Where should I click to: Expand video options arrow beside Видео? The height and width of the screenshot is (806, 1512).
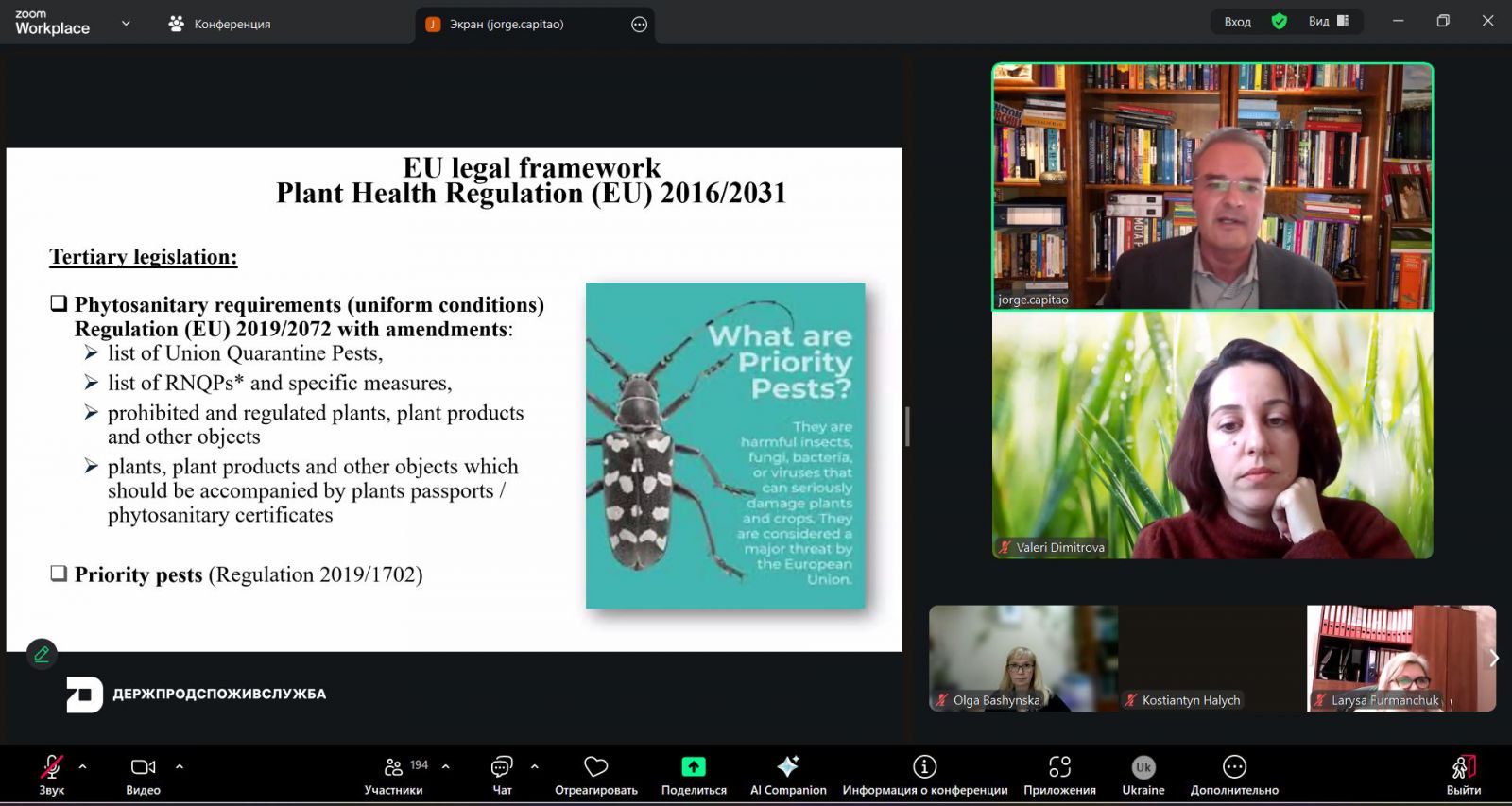[180, 766]
